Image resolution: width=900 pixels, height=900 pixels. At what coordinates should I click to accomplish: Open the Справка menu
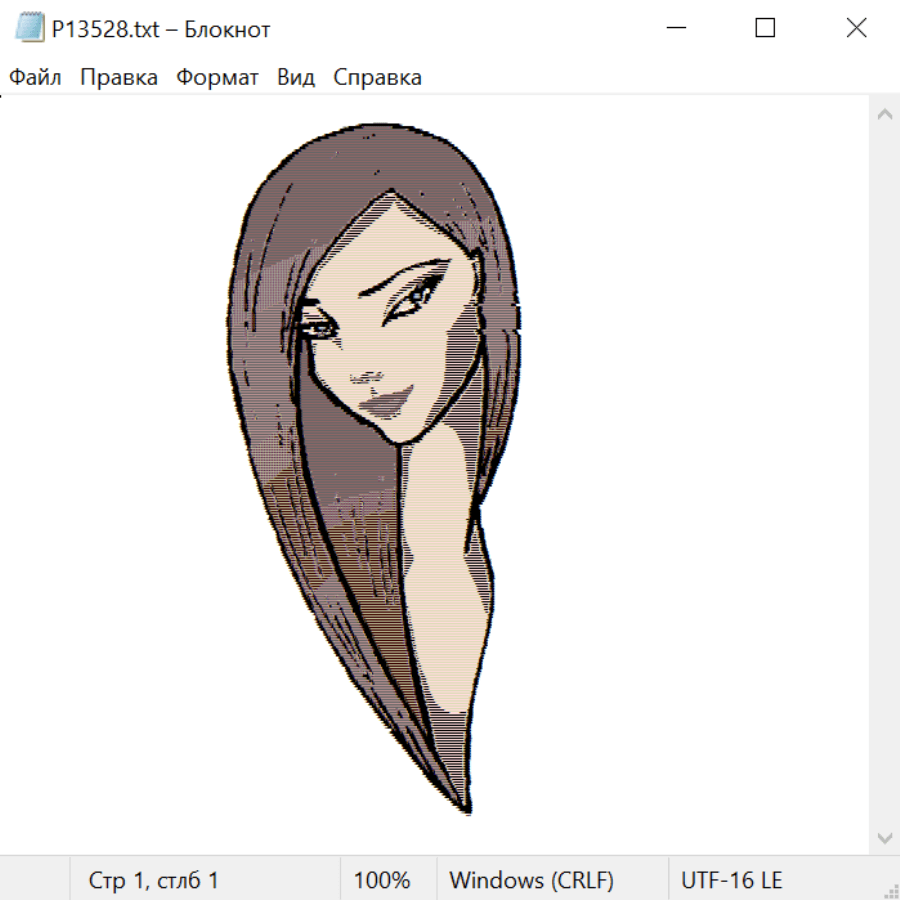coord(377,78)
